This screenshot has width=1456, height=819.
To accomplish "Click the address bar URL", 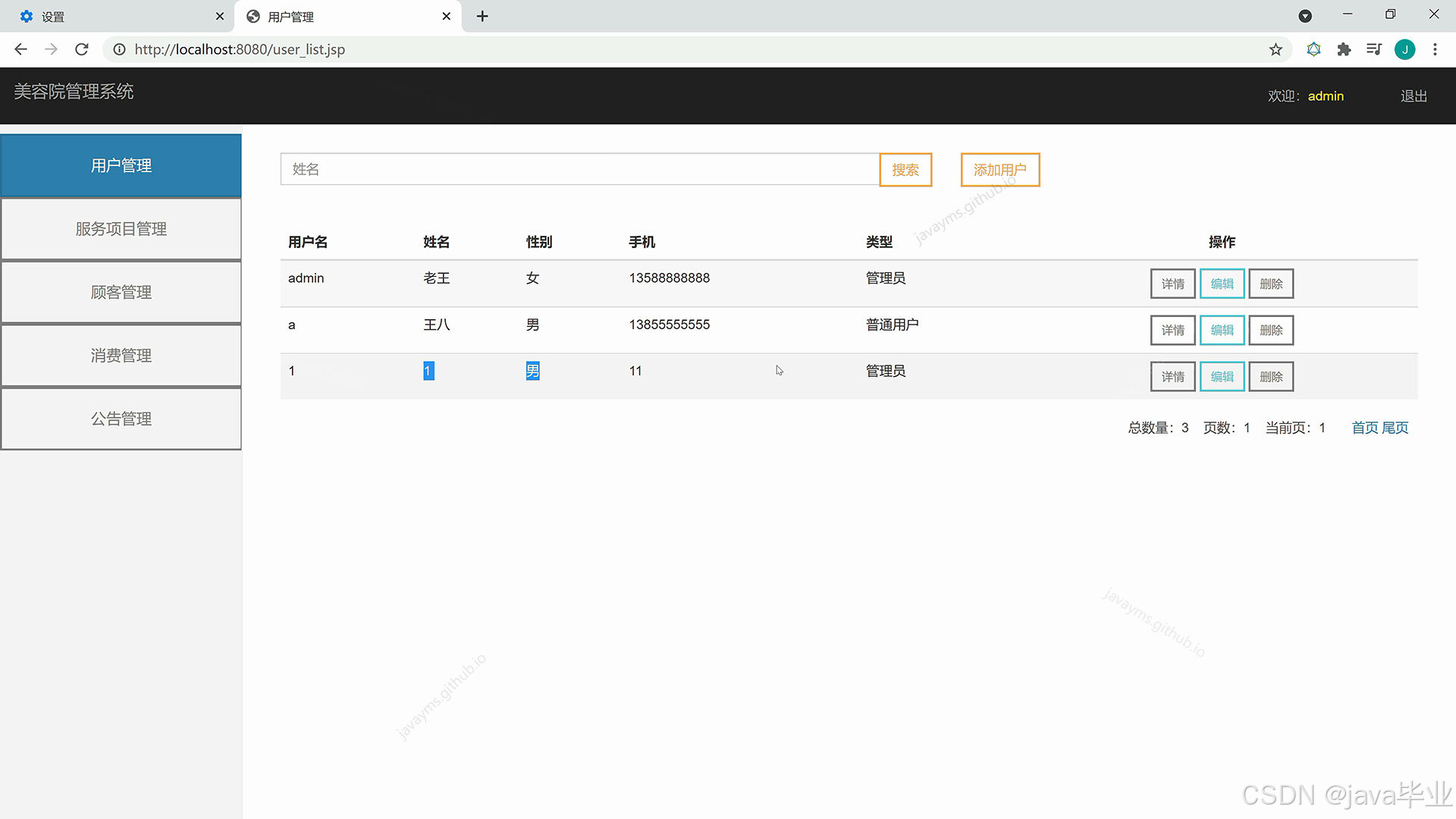I will coord(240,49).
